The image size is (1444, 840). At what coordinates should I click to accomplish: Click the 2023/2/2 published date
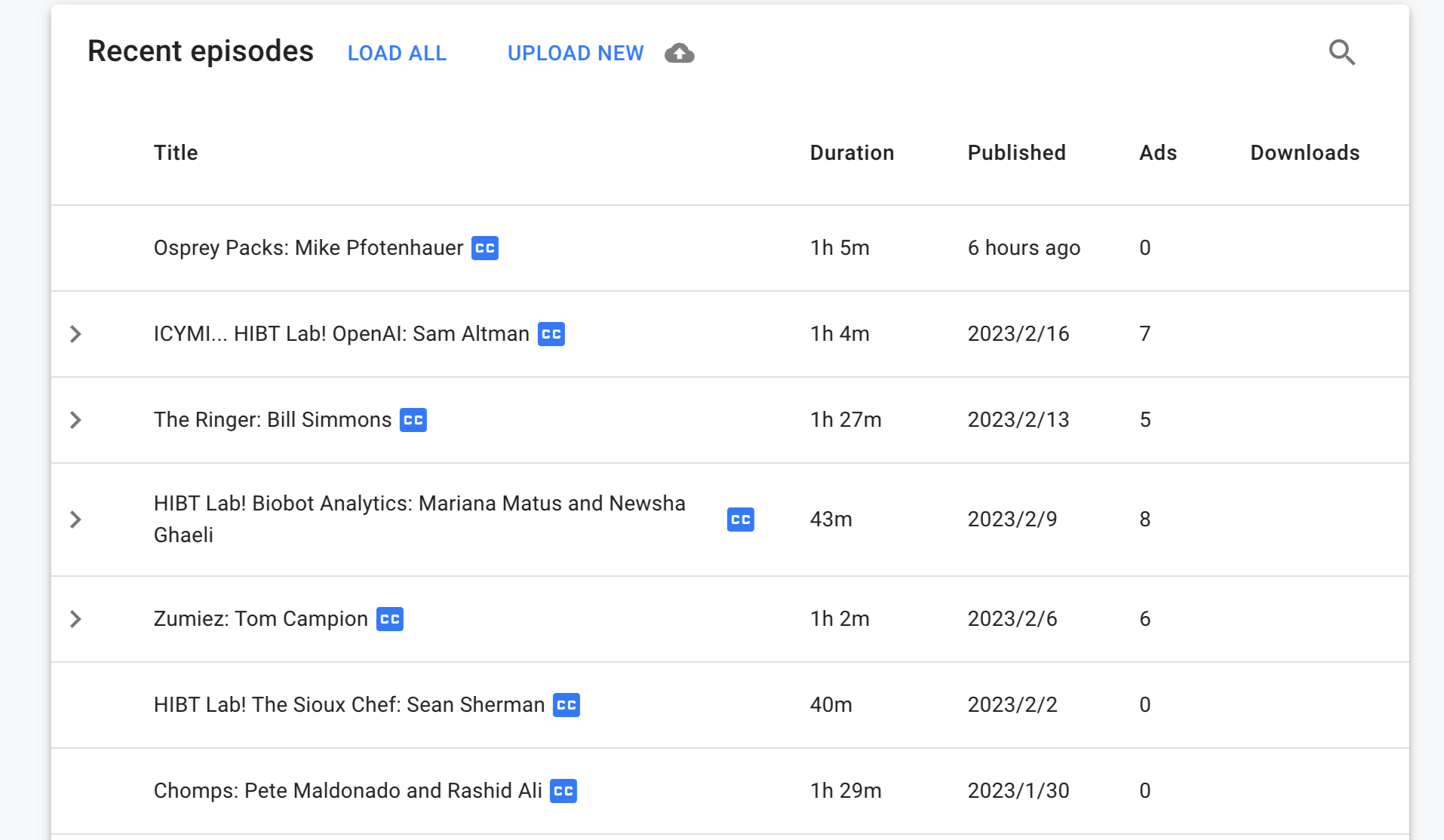[x=1012, y=705]
